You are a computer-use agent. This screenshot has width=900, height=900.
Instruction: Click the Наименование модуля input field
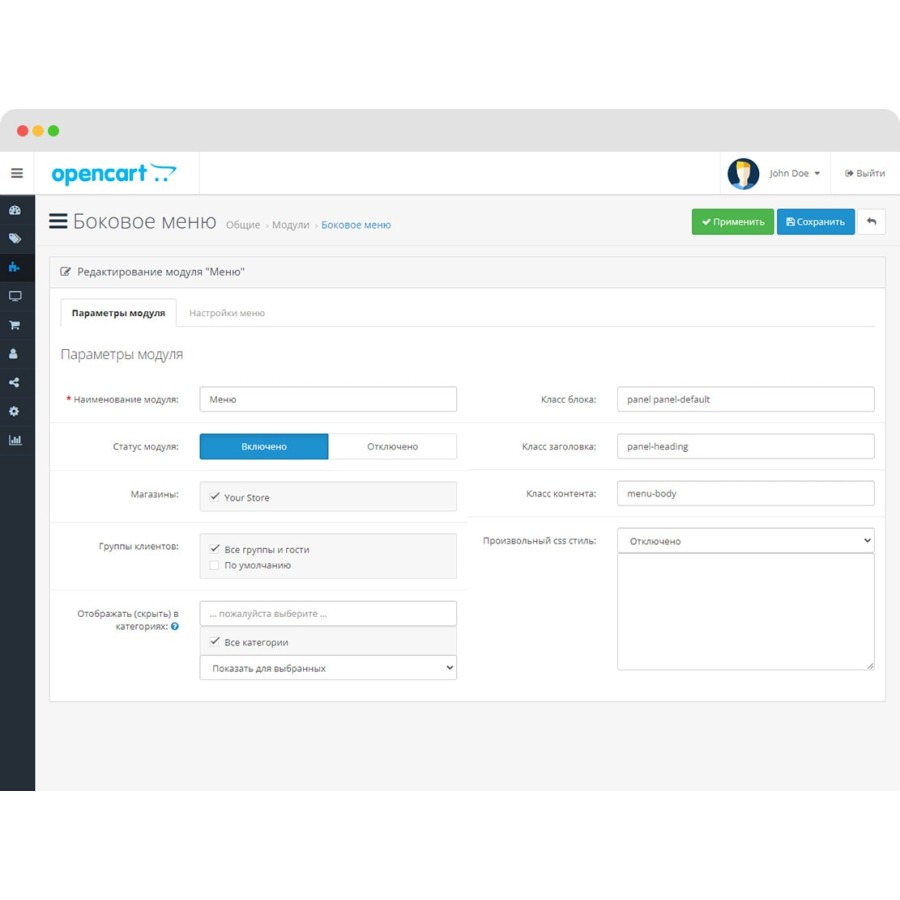point(328,399)
